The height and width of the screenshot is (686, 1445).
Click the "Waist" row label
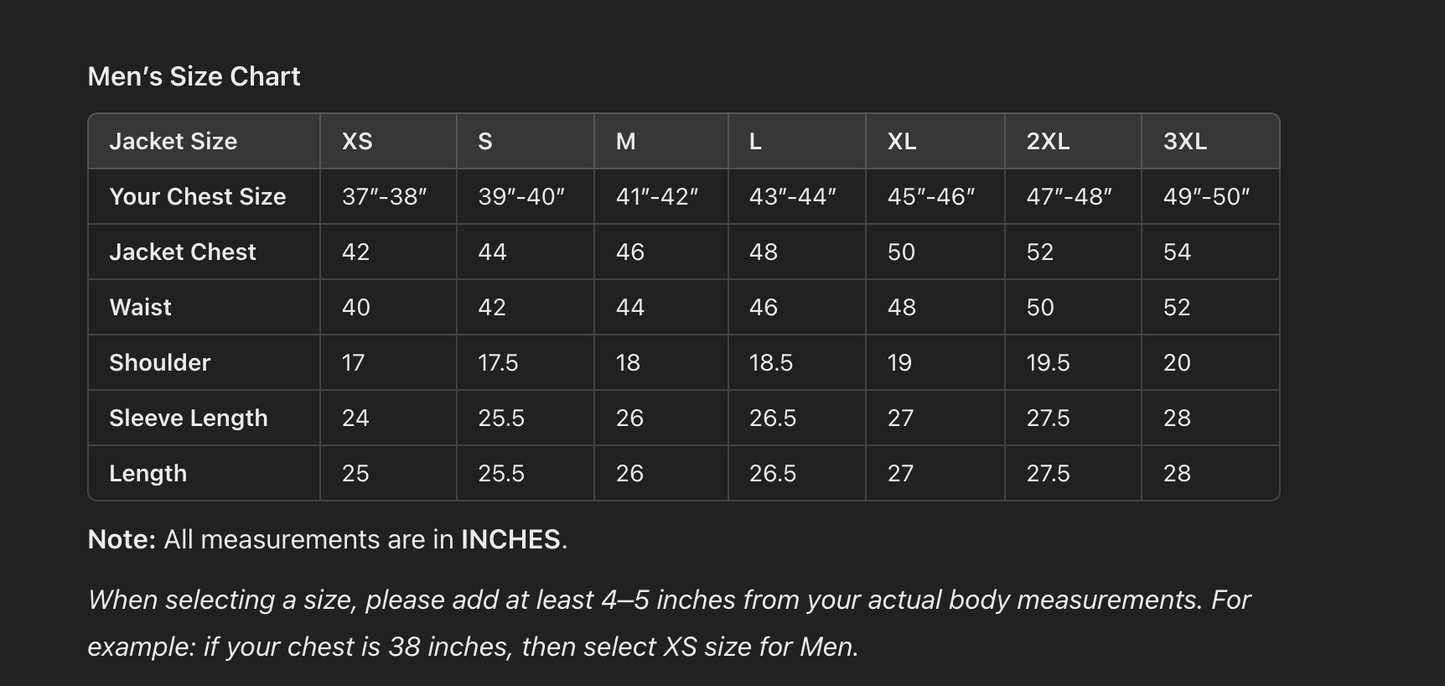(140, 307)
